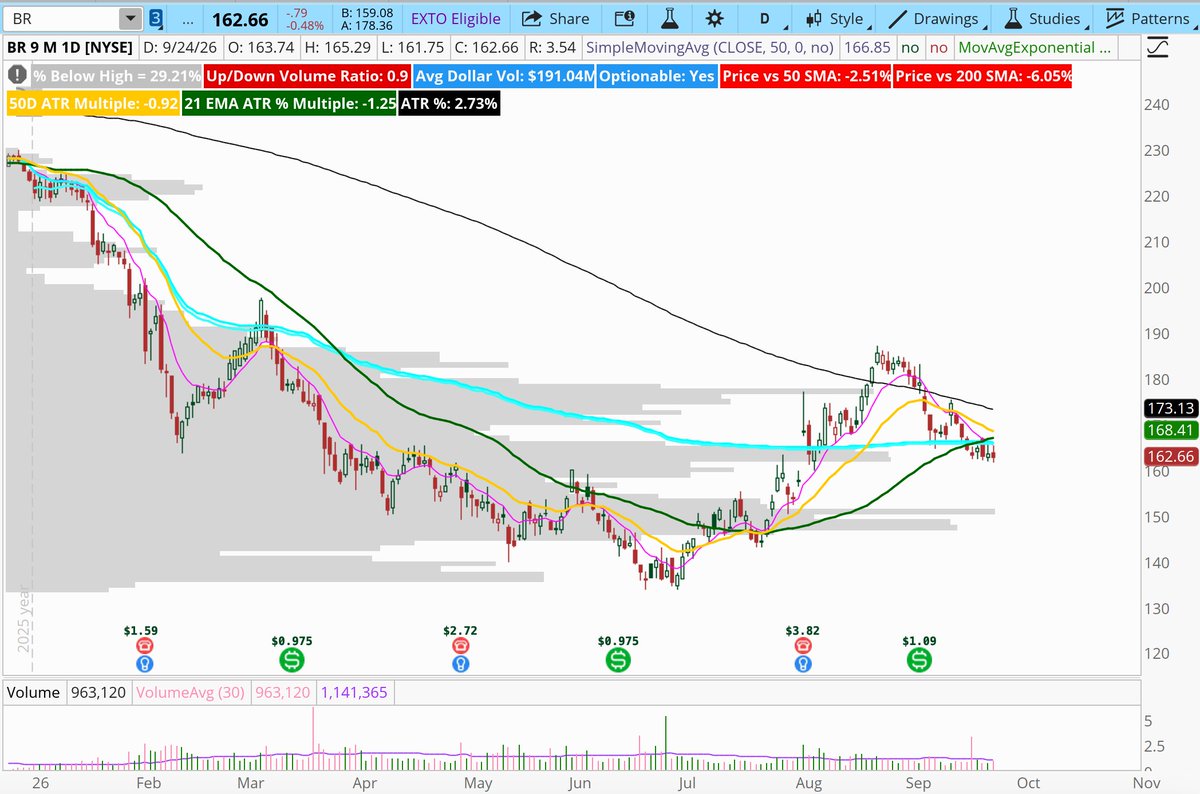Click the $1.09 dividend icon
Image resolution: width=1200 pixels, height=794 pixels.
[x=919, y=660]
